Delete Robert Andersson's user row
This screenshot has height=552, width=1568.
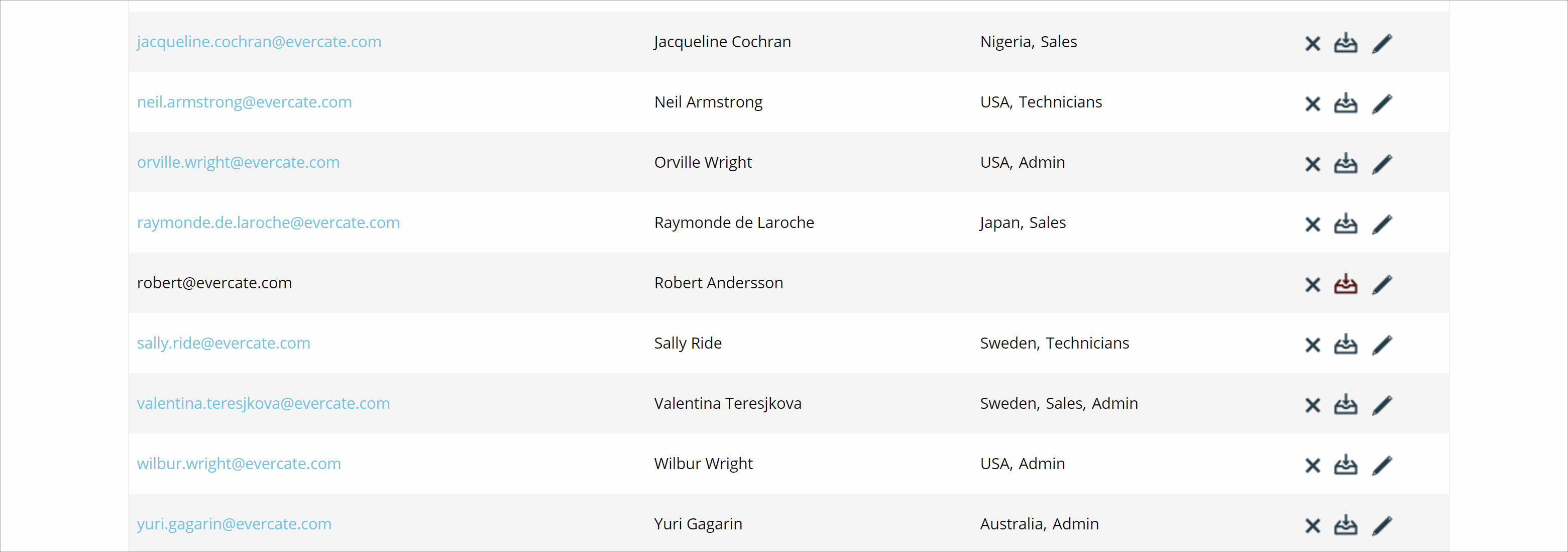point(1312,284)
